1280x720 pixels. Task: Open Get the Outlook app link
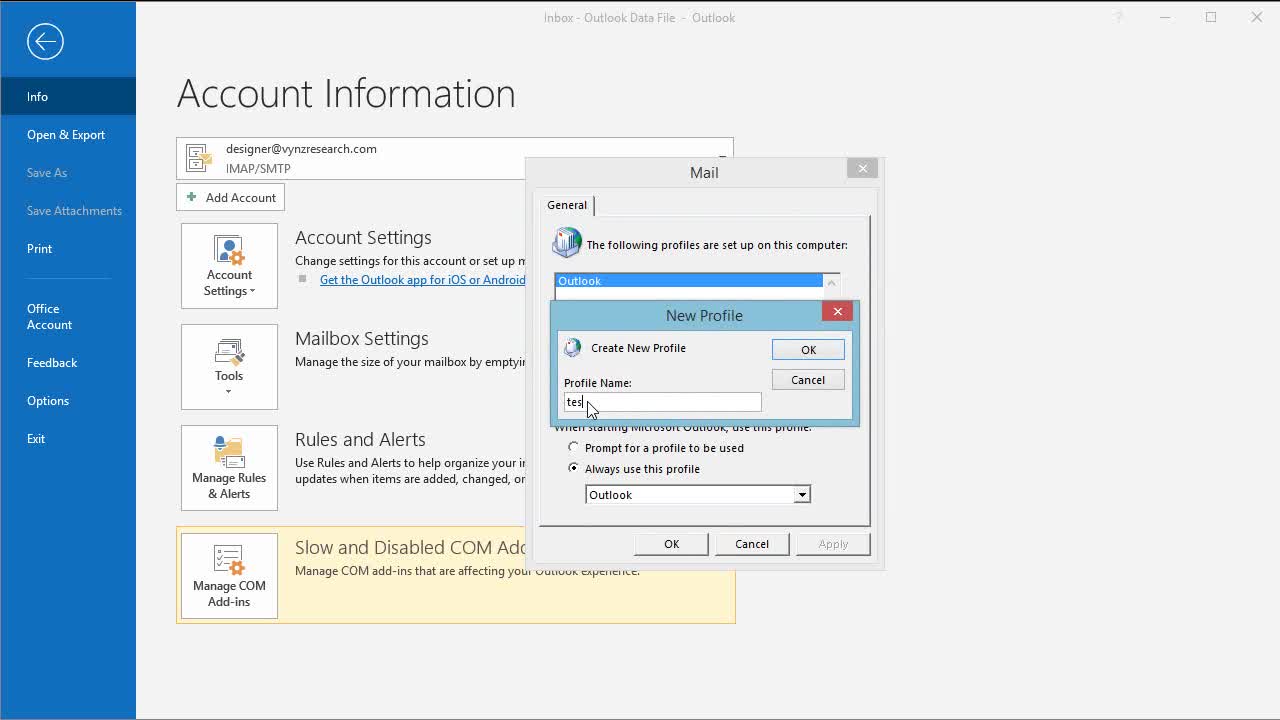pos(422,280)
